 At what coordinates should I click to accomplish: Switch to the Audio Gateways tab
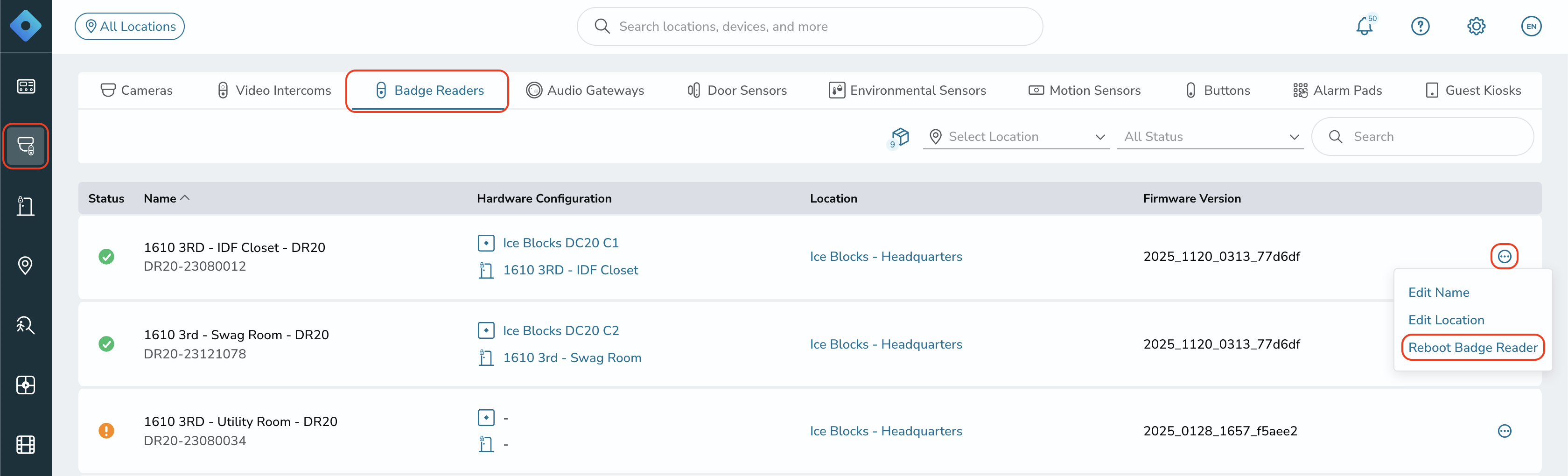point(585,90)
